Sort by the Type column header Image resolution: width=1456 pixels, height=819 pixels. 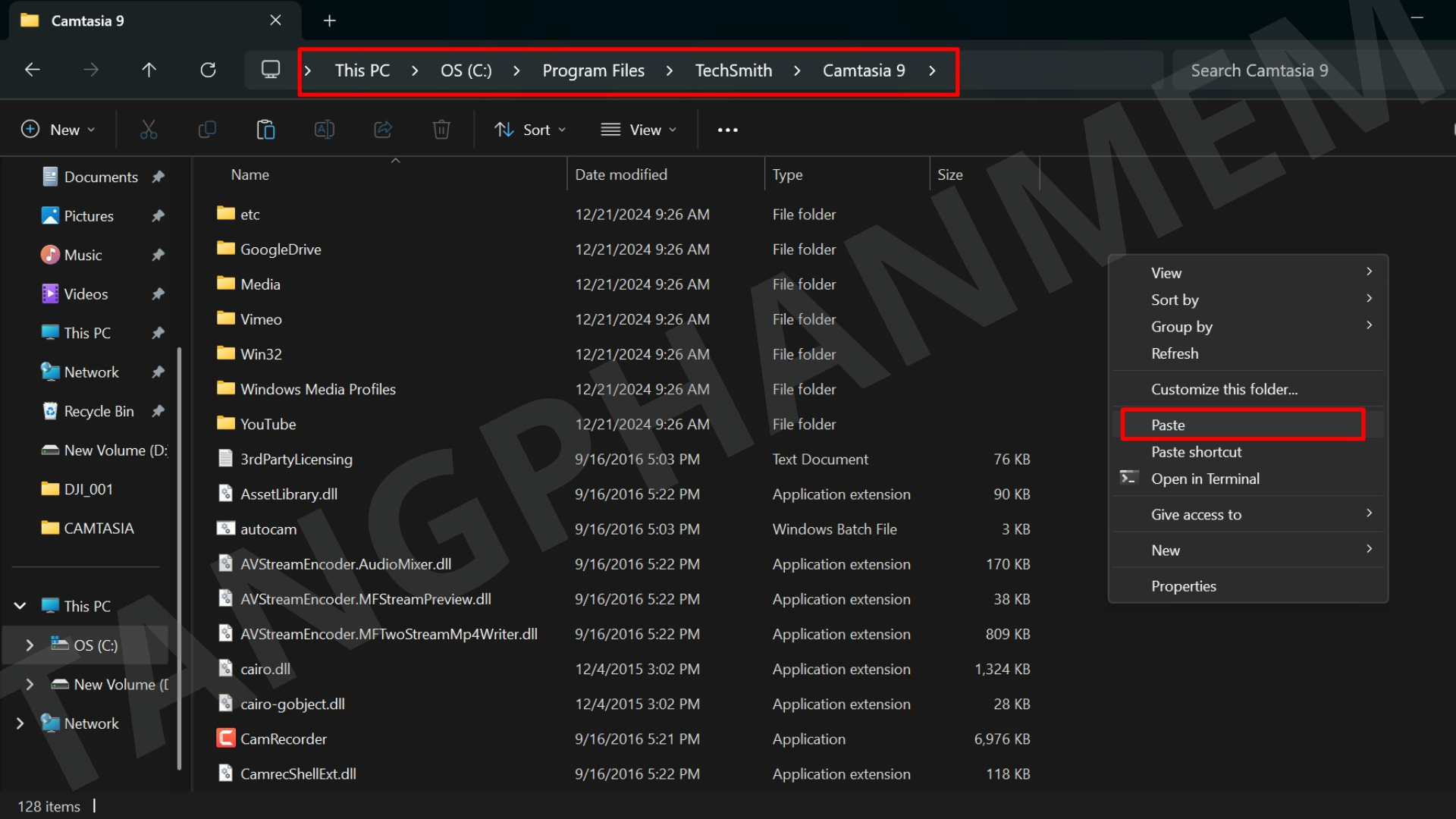[x=787, y=174]
